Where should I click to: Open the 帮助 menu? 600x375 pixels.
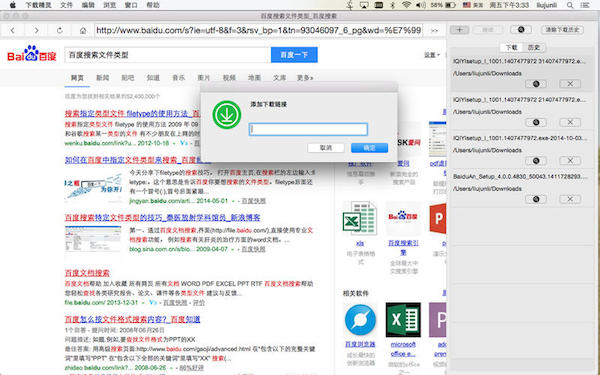[153, 5]
